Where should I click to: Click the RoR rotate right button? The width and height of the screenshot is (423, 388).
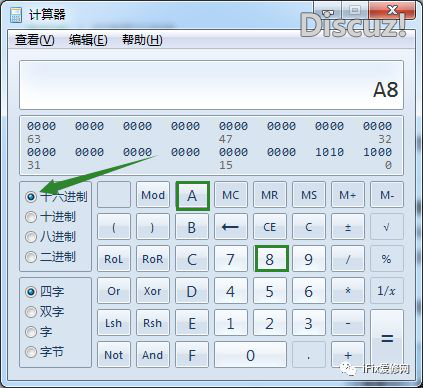(153, 259)
